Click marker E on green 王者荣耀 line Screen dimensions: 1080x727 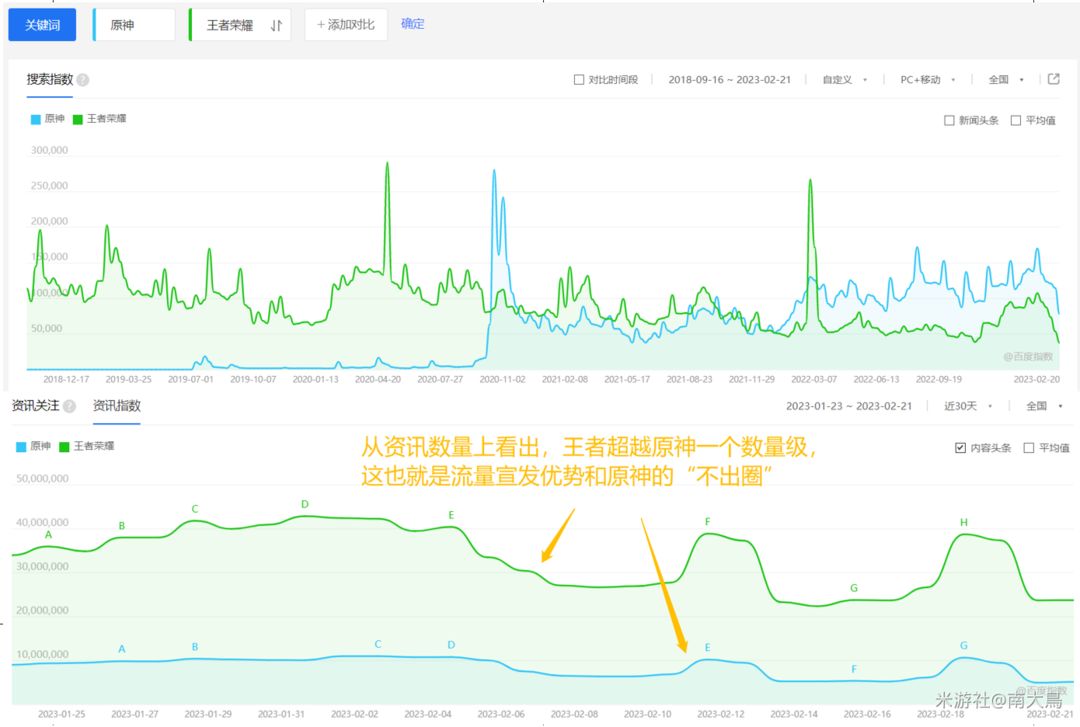(451, 515)
